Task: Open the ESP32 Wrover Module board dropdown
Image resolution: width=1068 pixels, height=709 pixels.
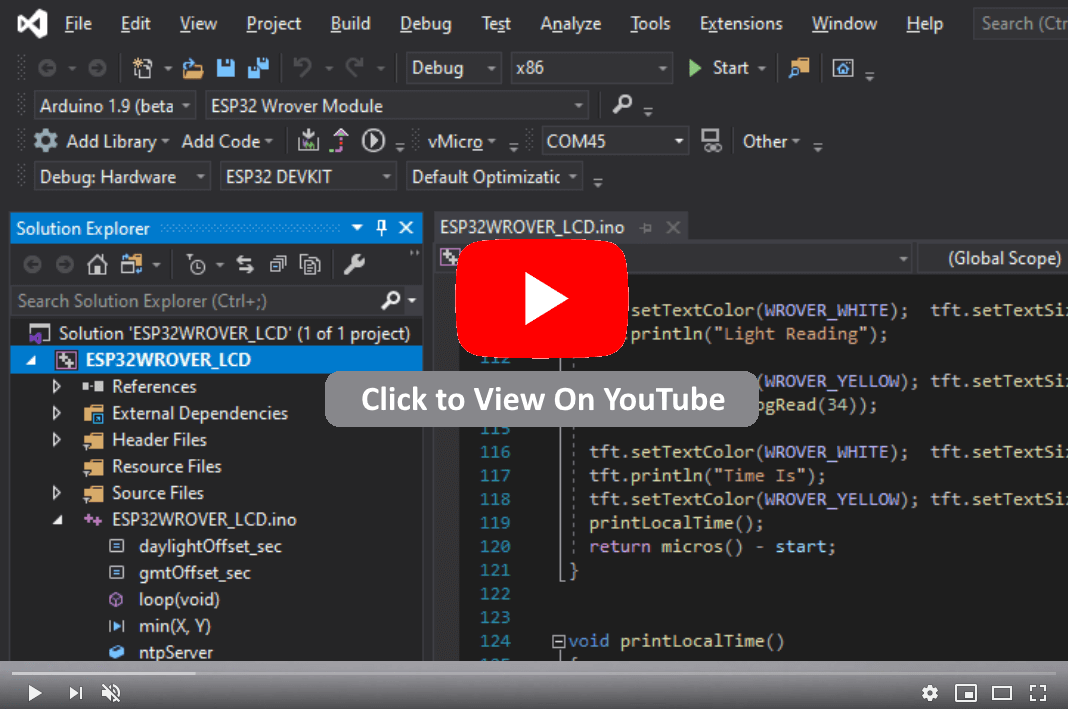Action: click(397, 106)
